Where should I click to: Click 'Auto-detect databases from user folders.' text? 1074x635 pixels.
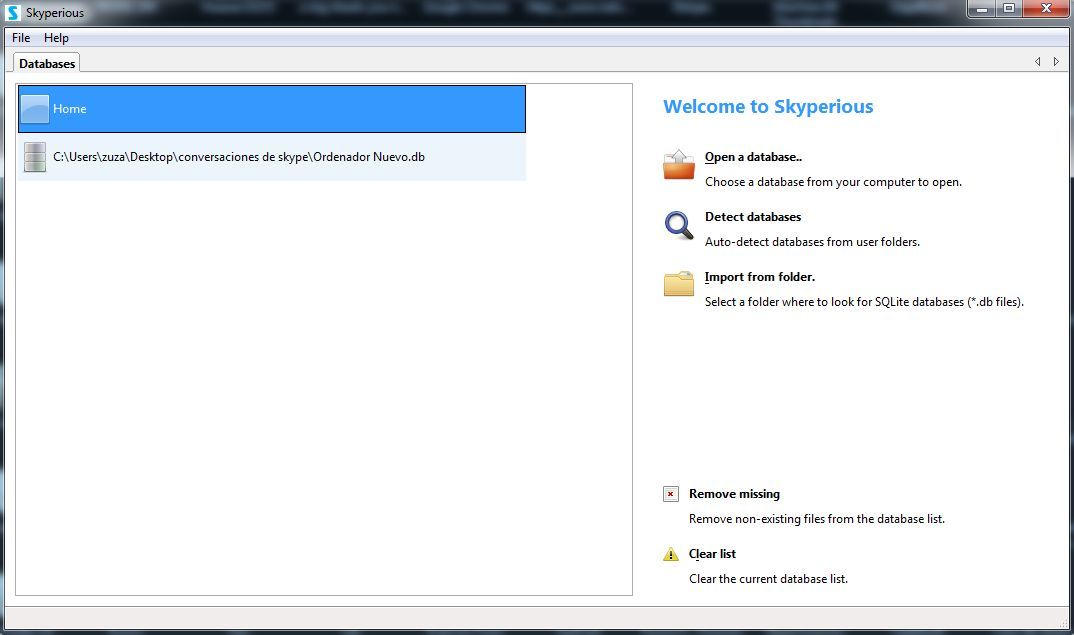click(812, 242)
